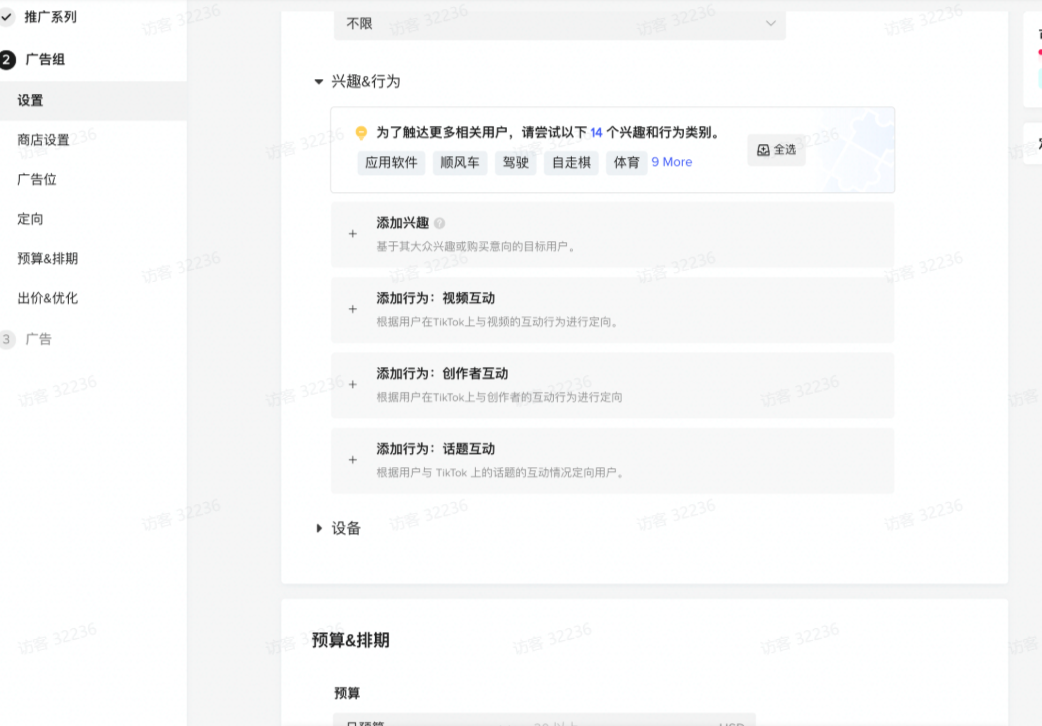
Task: Open the 不限 dropdown at the top
Action: click(559, 22)
